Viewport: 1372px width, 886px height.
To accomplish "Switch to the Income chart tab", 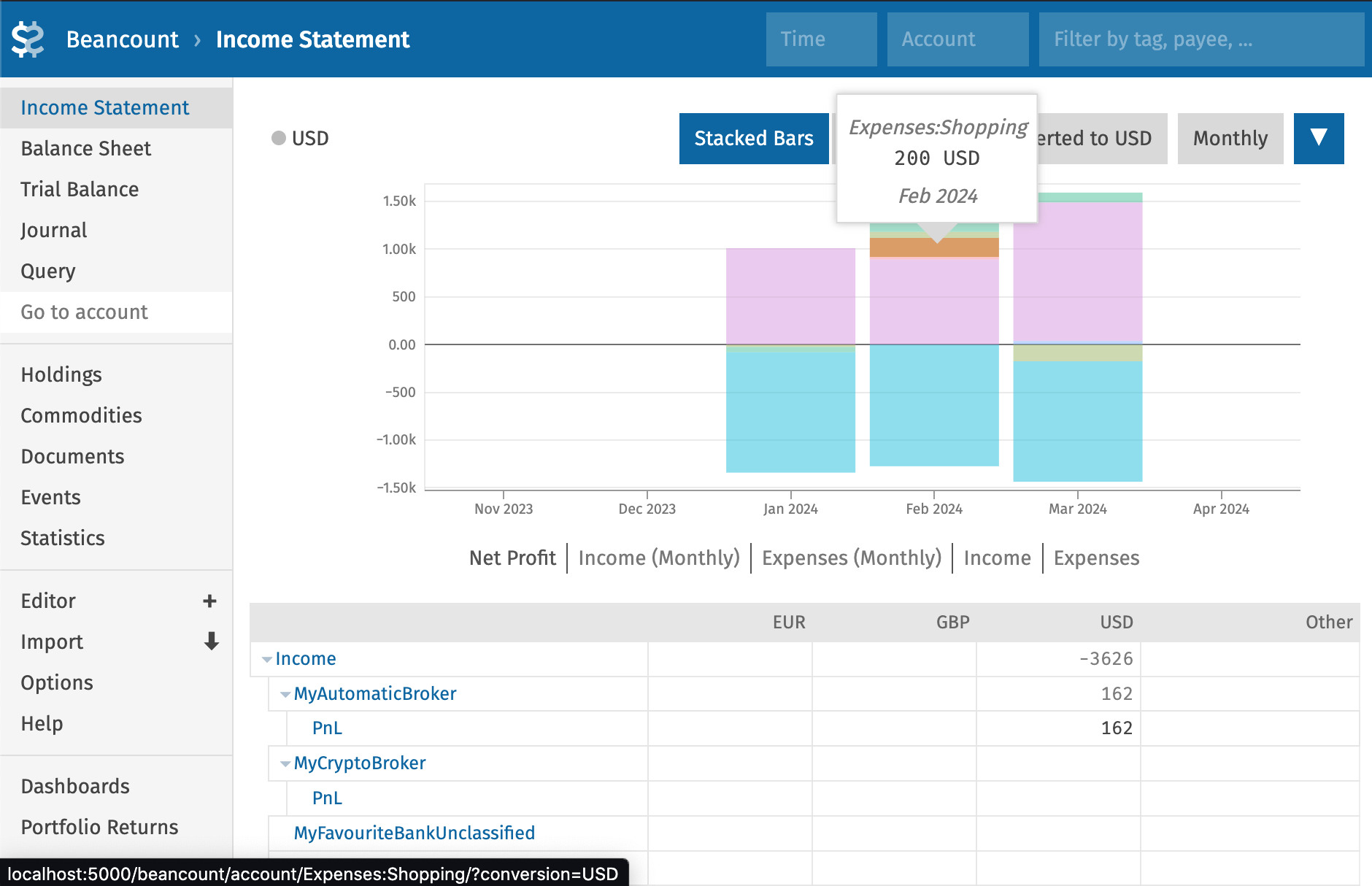I will tap(997, 558).
